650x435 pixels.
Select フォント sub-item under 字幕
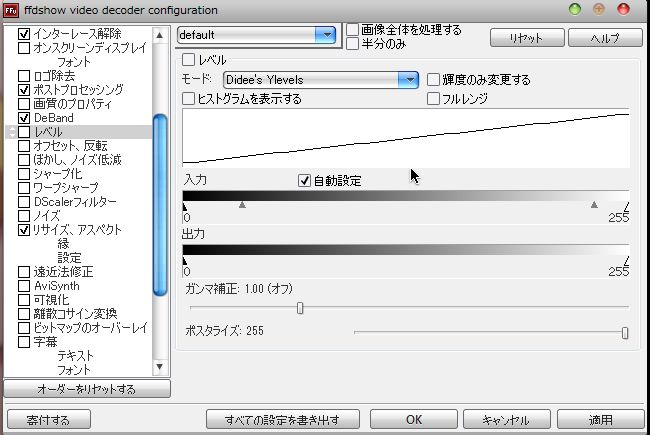(x=74, y=370)
